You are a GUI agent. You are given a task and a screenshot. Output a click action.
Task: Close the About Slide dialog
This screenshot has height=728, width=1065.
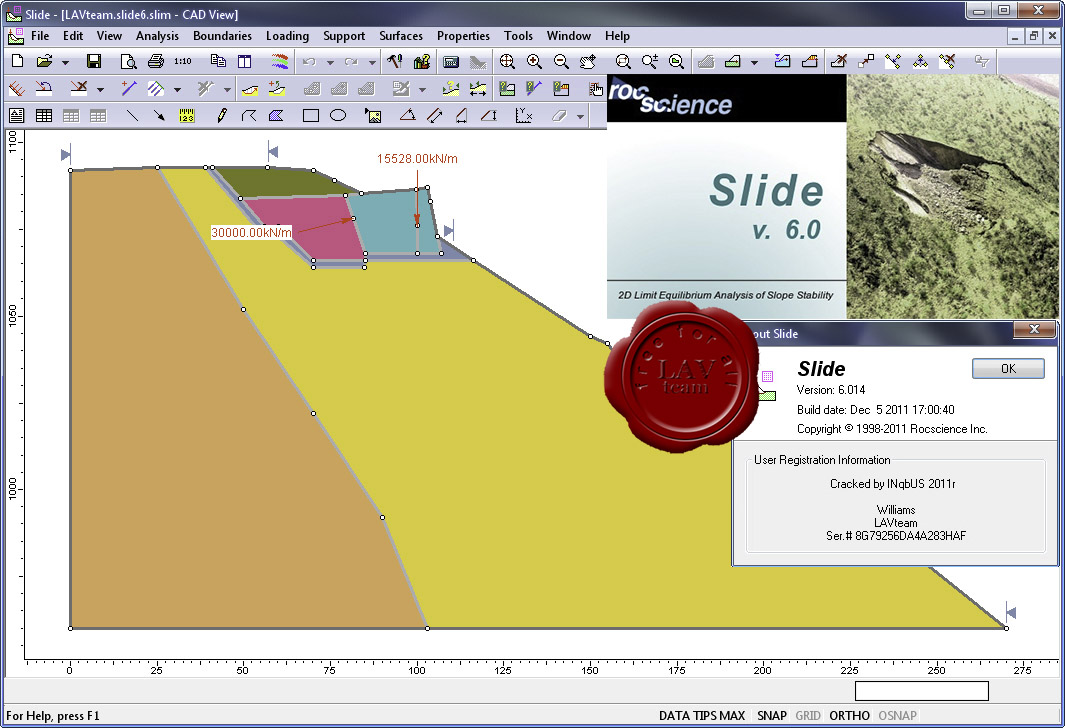[x=1034, y=329]
